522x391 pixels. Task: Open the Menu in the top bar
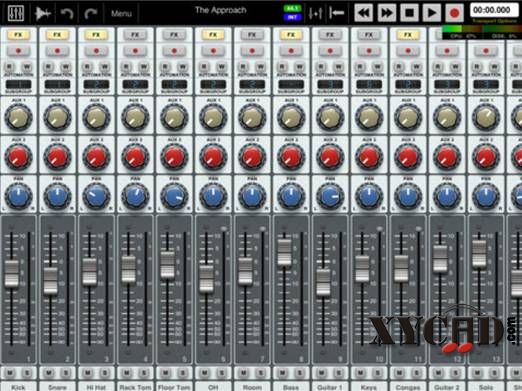point(121,14)
